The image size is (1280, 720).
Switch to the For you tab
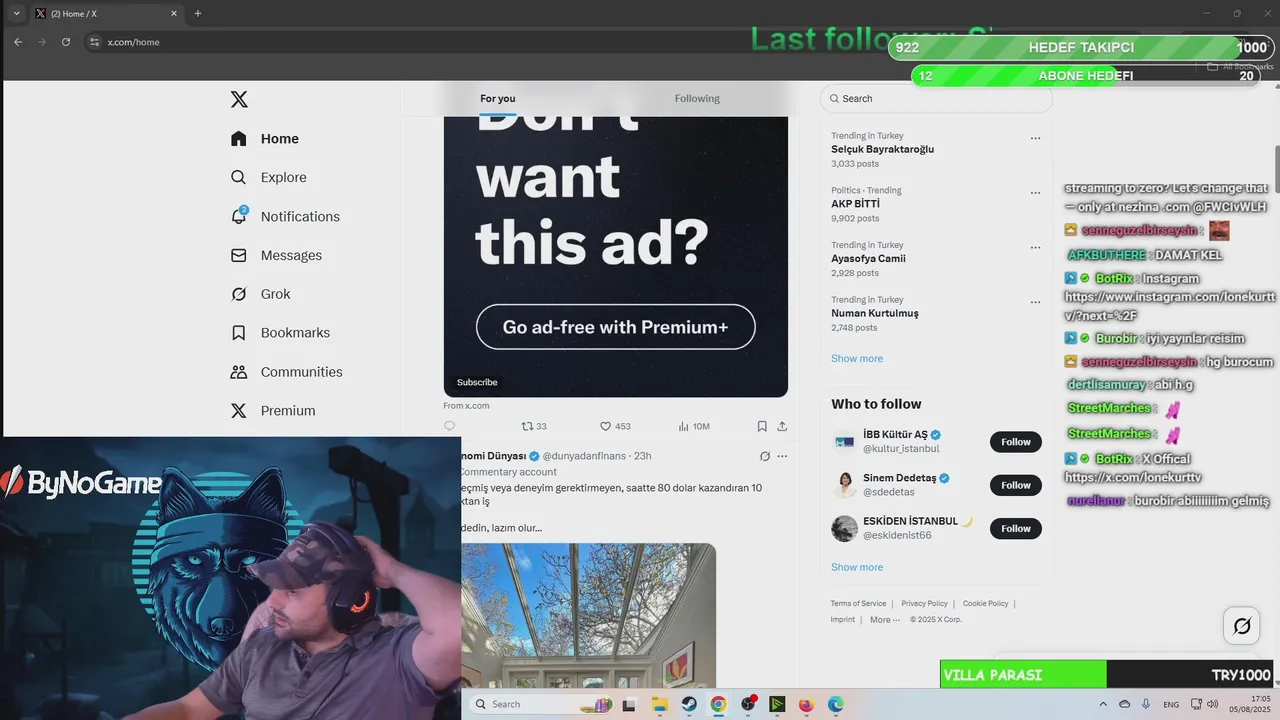point(498,98)
